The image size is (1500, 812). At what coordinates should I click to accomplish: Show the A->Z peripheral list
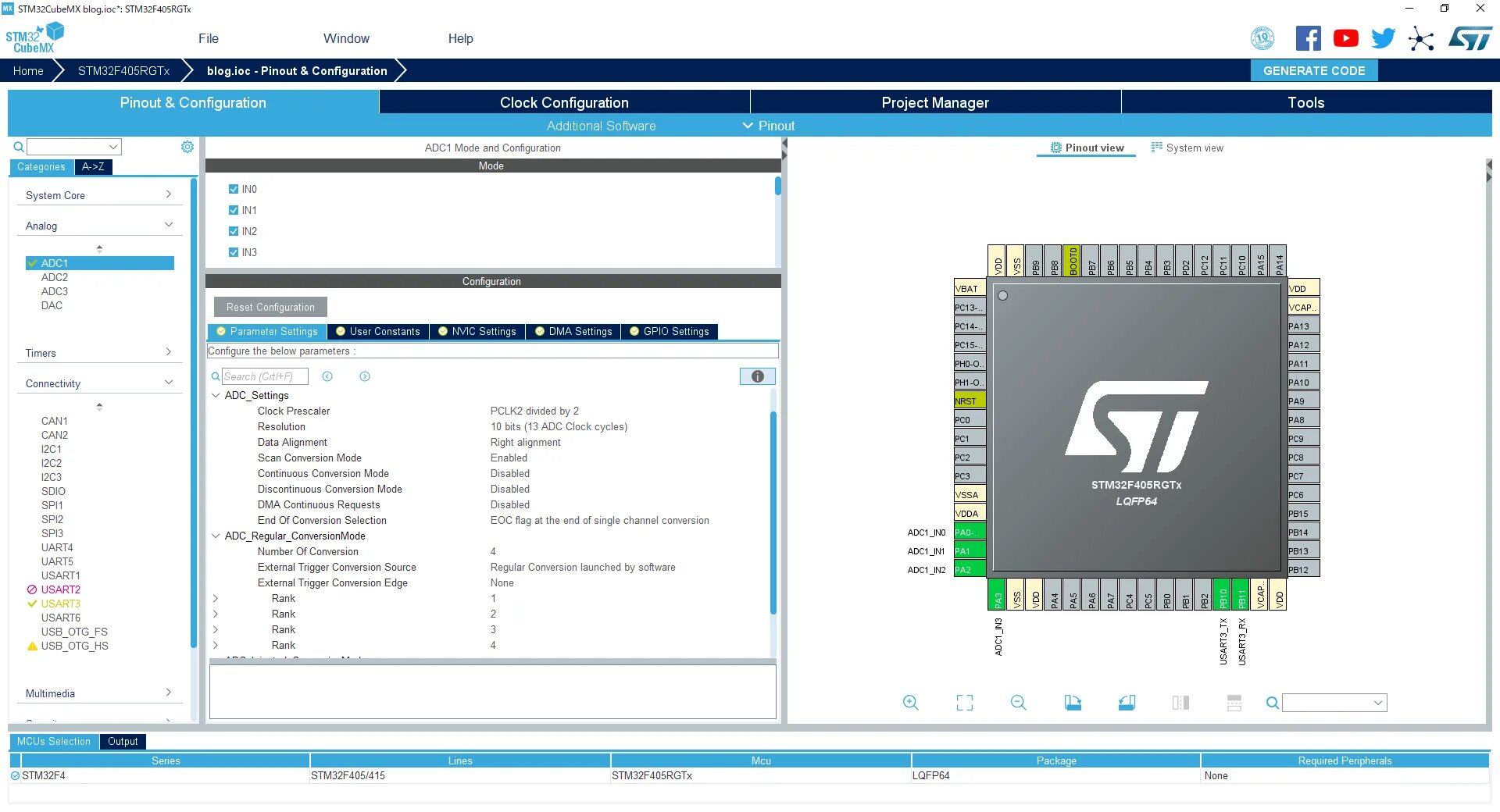93,166
